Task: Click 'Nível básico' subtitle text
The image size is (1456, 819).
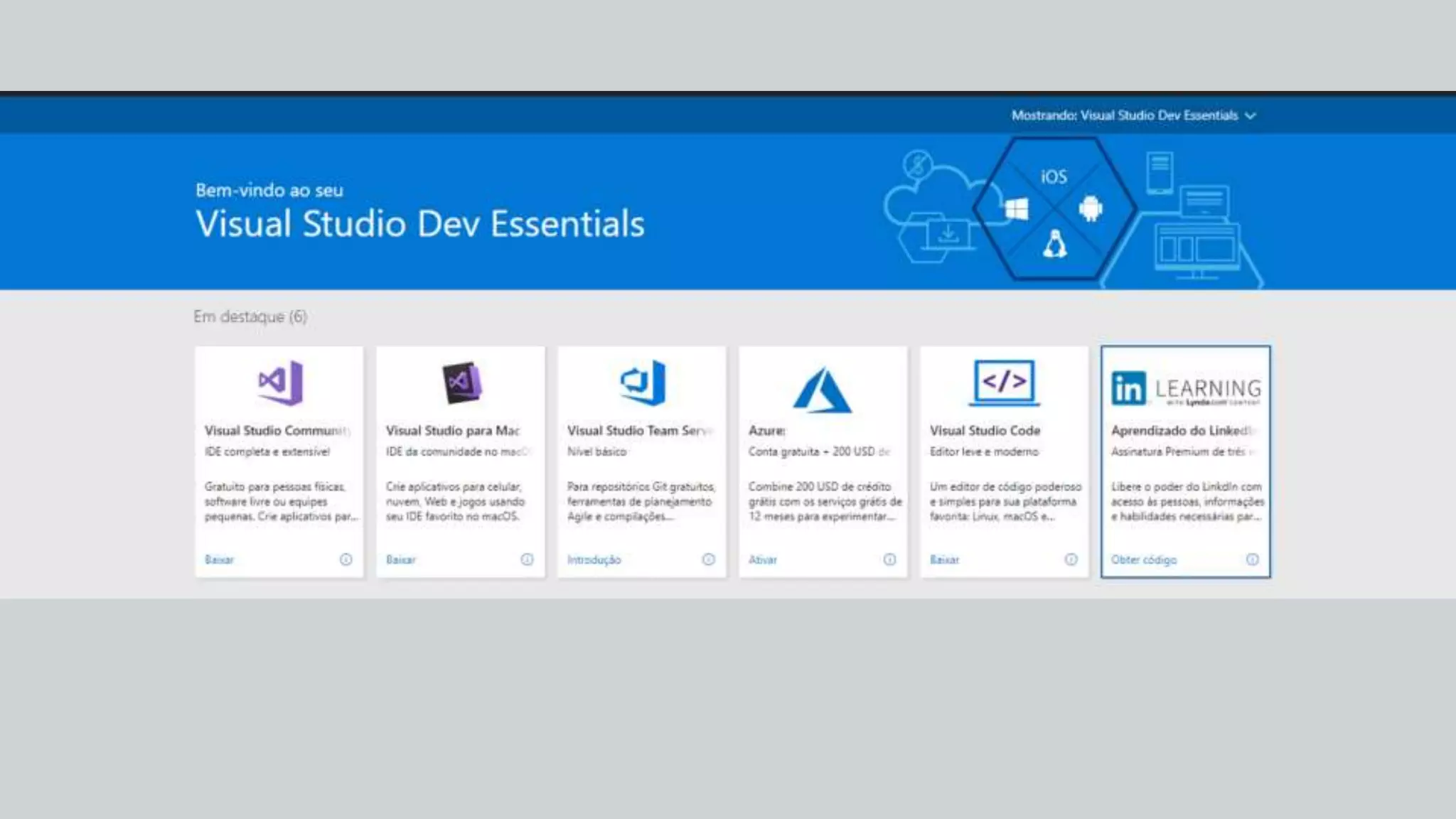Action: click(596, 451)
